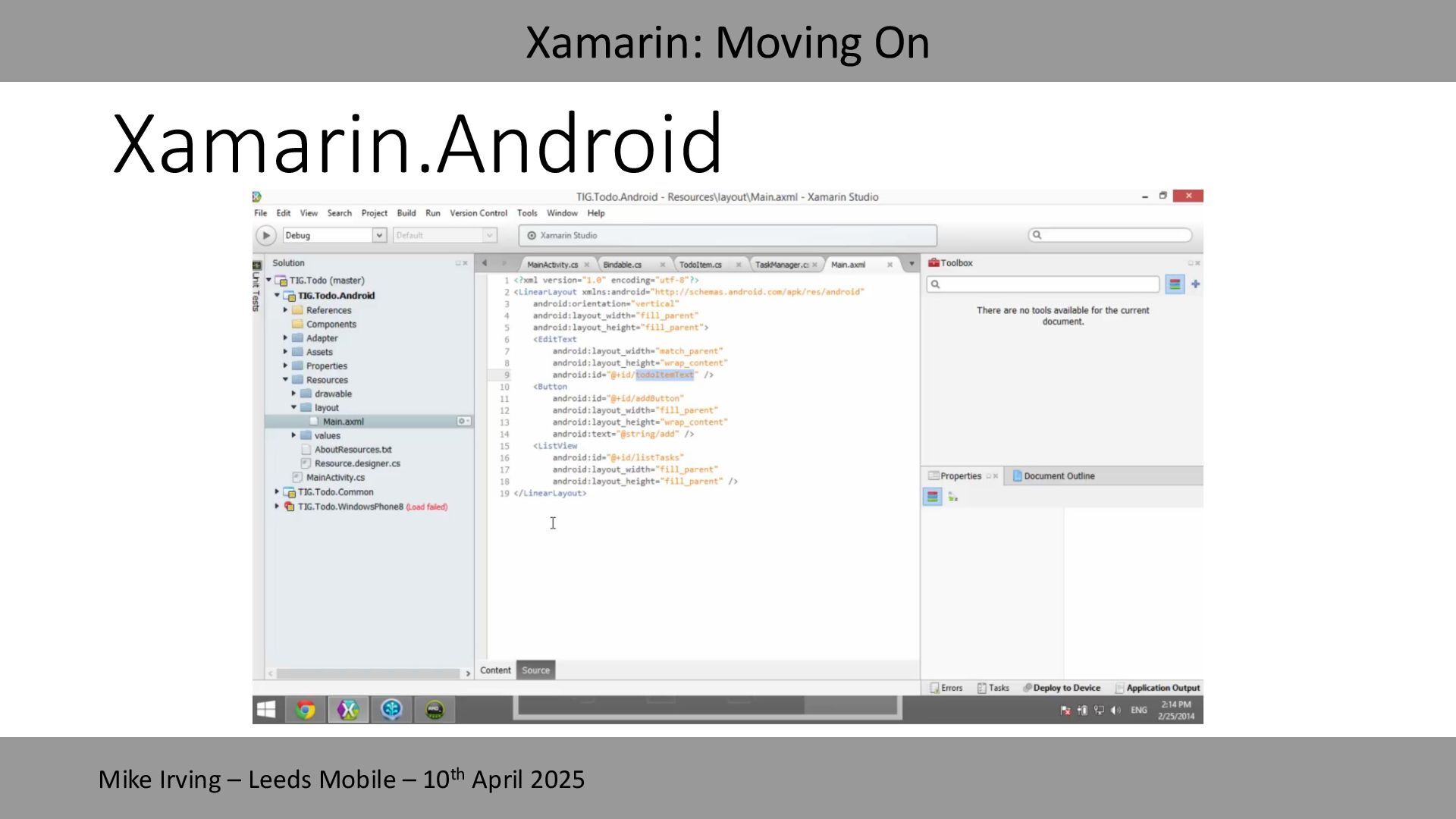Screen dimensions: 1456x819
Task: Close the TodoItem.cs tab
Action: click(738, 265)
